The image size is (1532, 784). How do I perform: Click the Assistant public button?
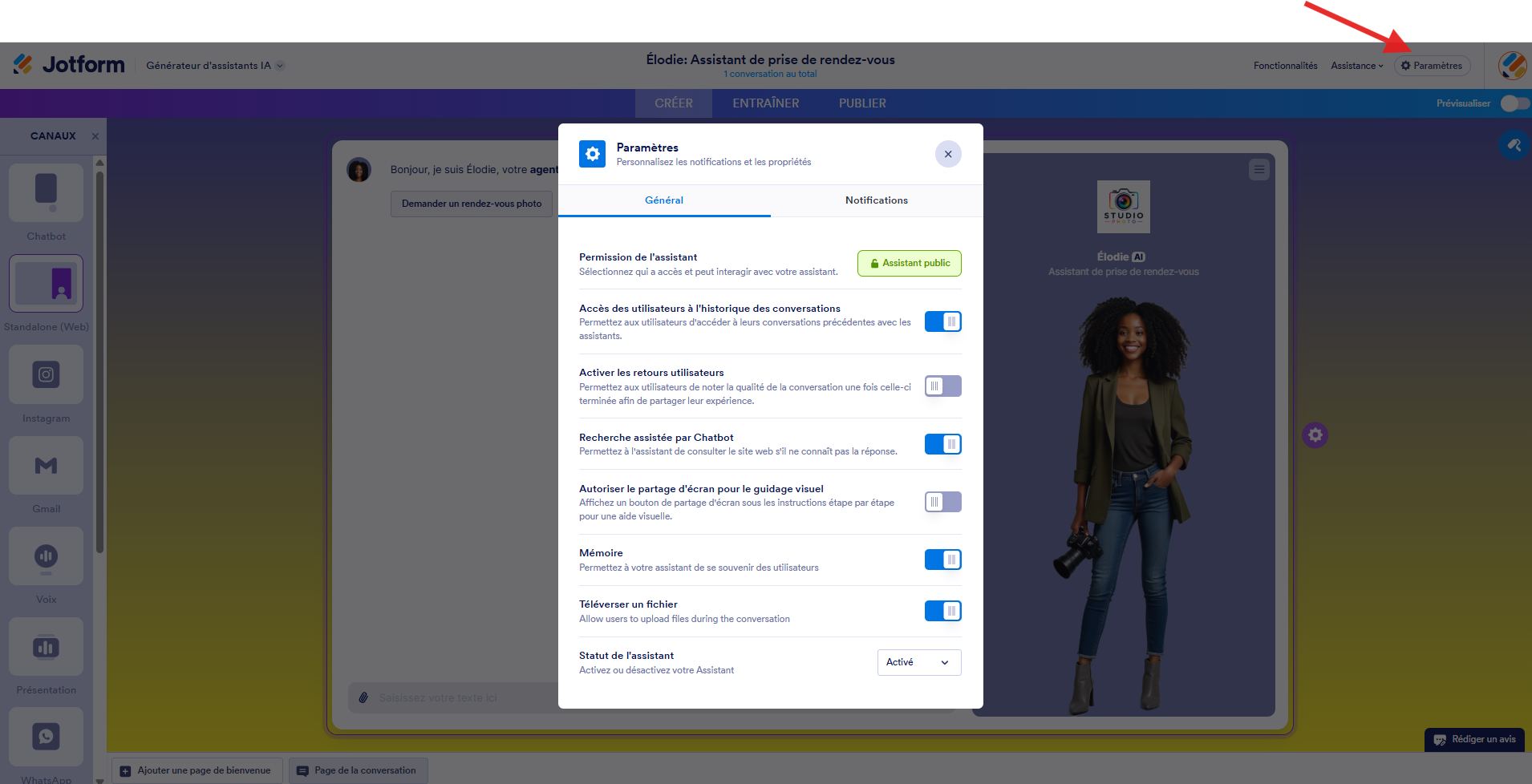[910, 263]
